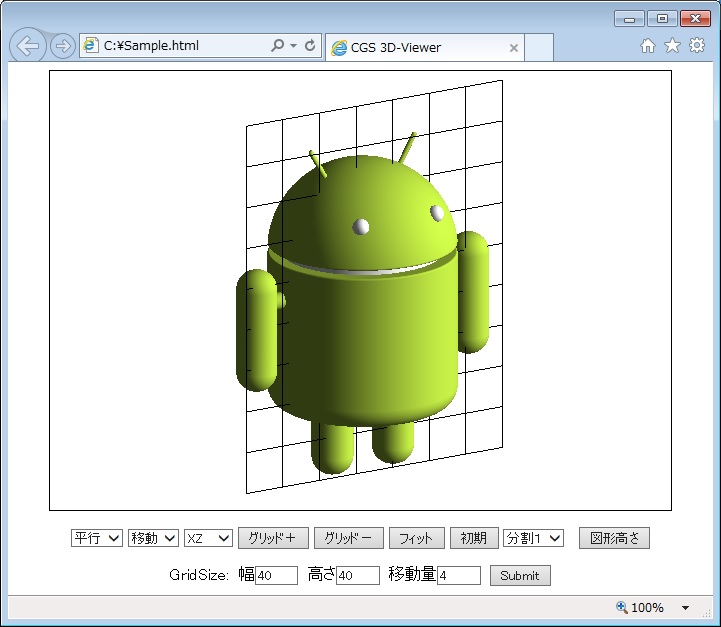Close the browser window

(x=695, y=19)
